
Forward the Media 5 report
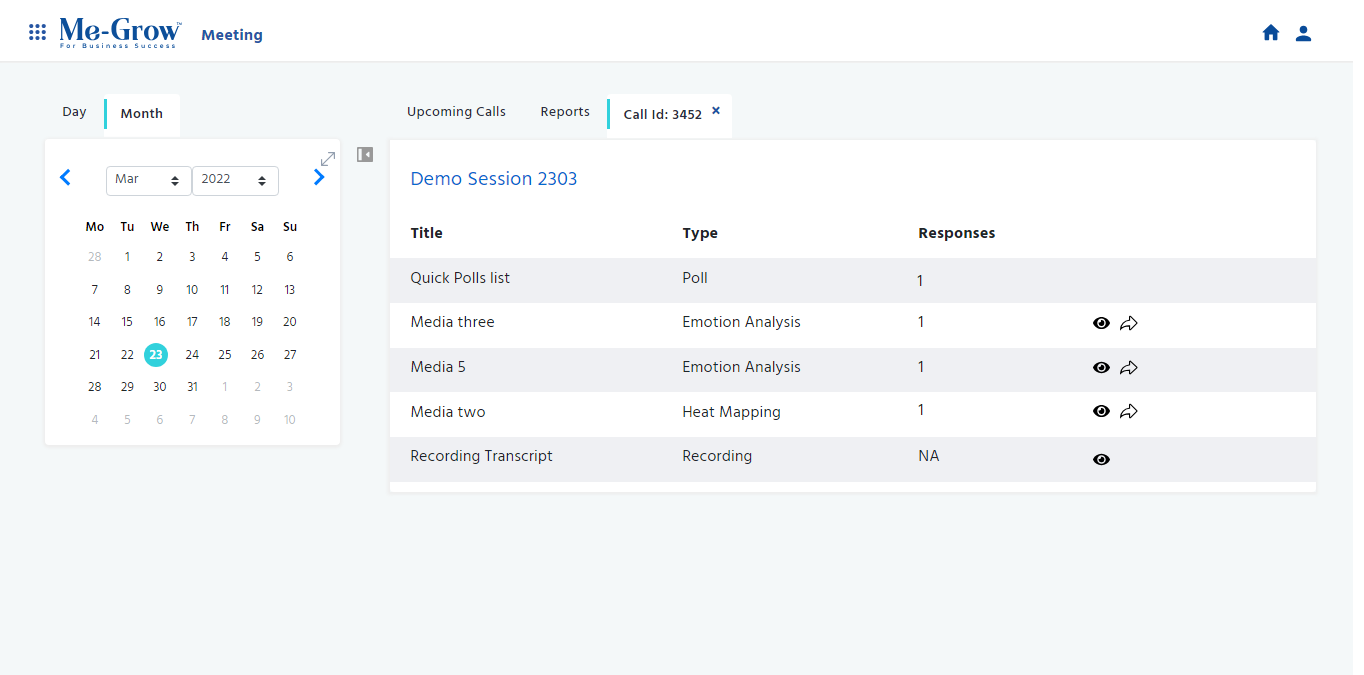click(1129, 367)
